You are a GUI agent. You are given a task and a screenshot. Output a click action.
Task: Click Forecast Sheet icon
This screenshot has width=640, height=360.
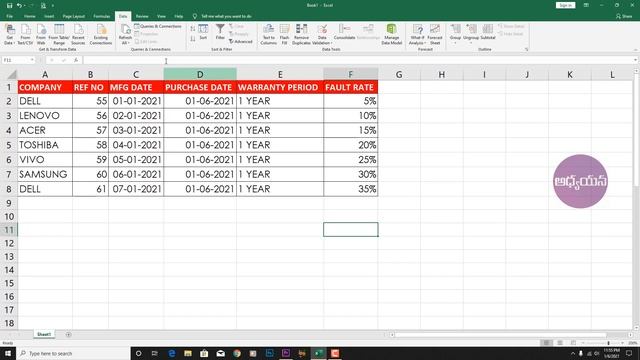[x=435, y=35]
